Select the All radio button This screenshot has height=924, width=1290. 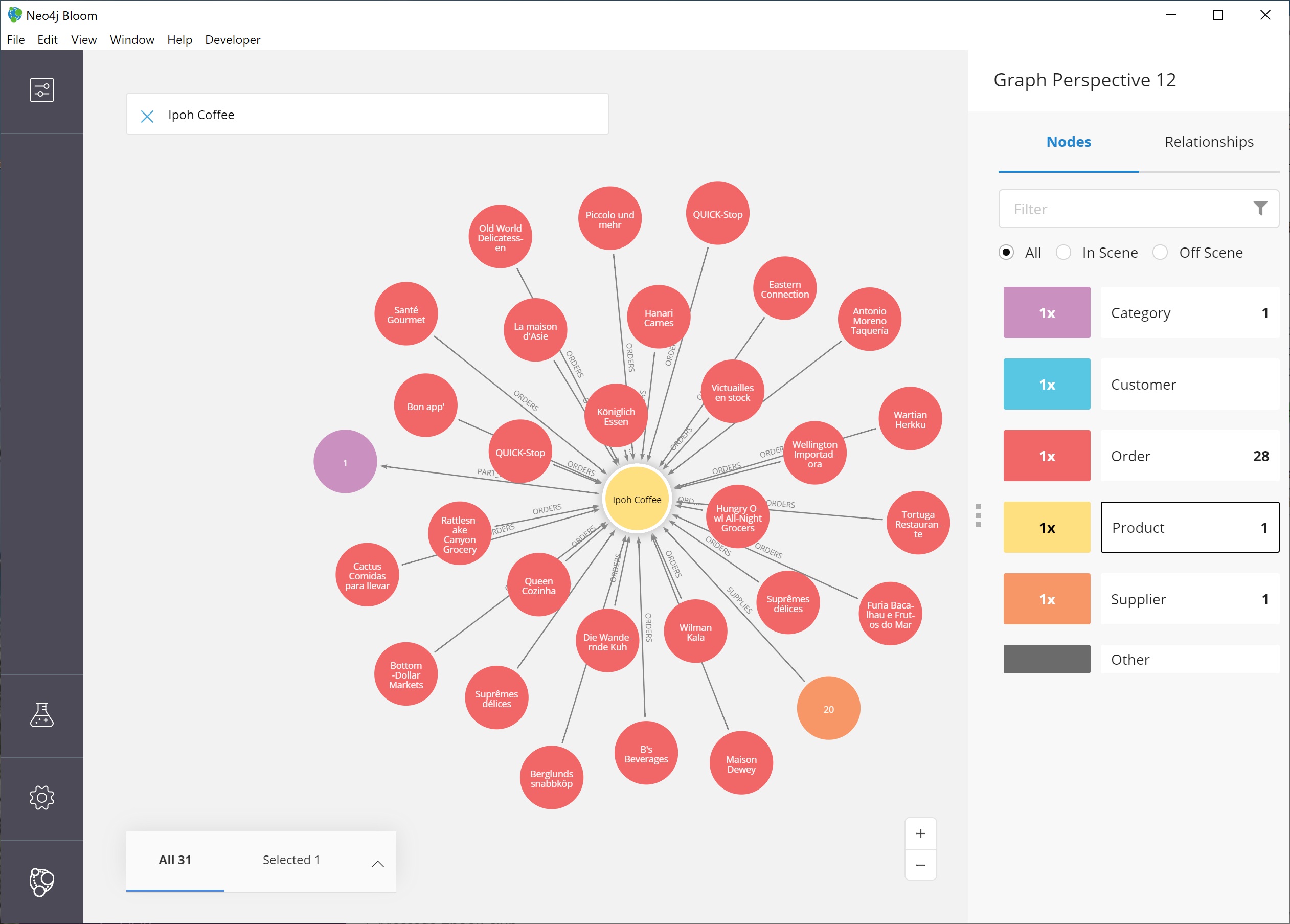1006,252
